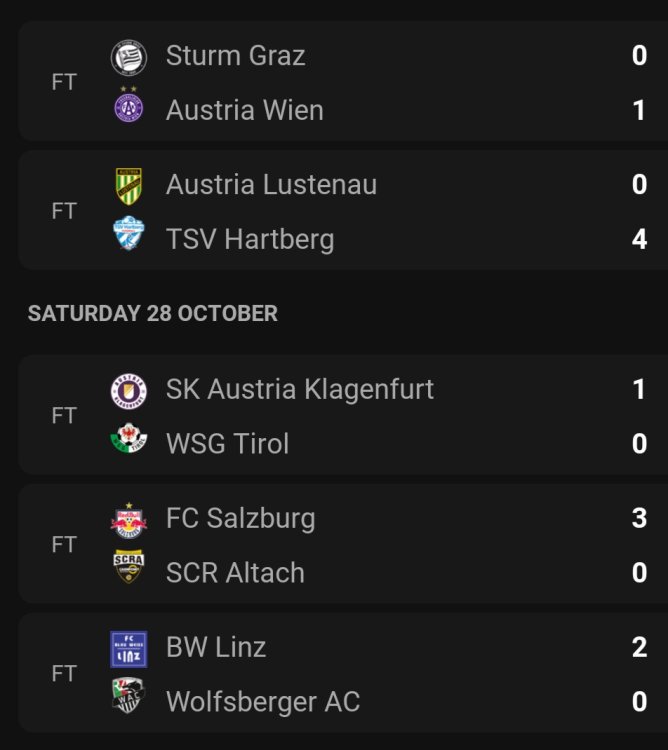Tap the Austria Lustenau team logo
Screen dimensions: 668x750
tap(128, 186)
